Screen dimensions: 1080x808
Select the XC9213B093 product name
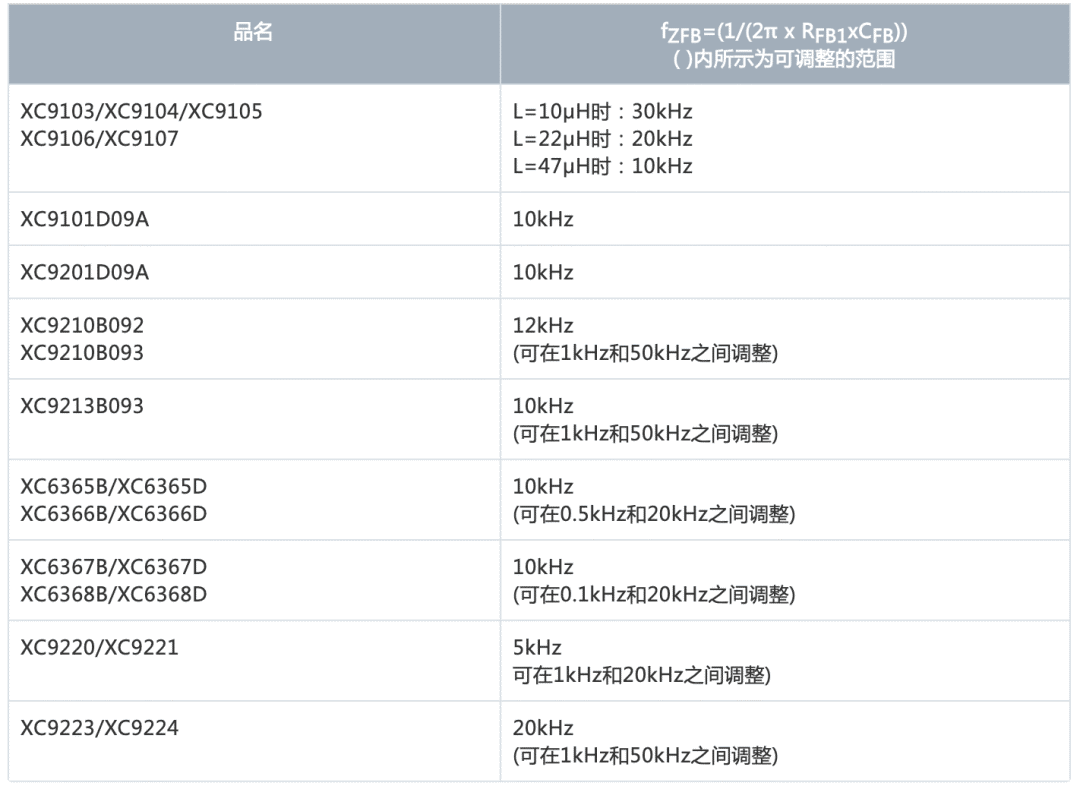point(82,406)
